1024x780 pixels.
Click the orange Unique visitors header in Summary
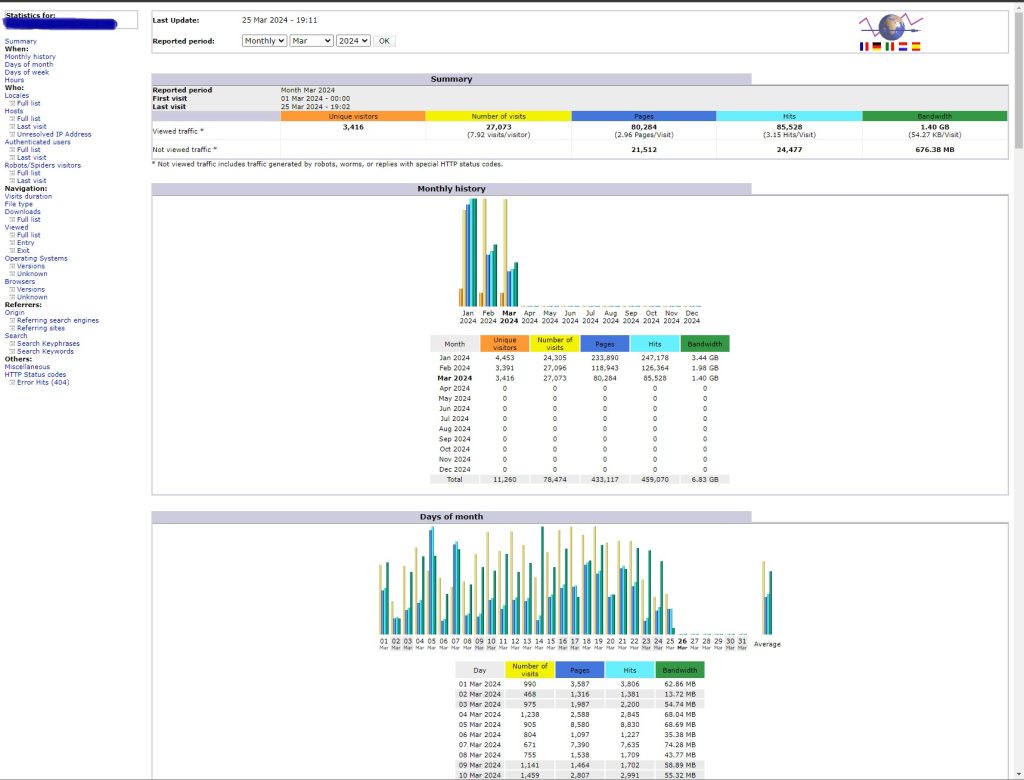click(353, 116)
